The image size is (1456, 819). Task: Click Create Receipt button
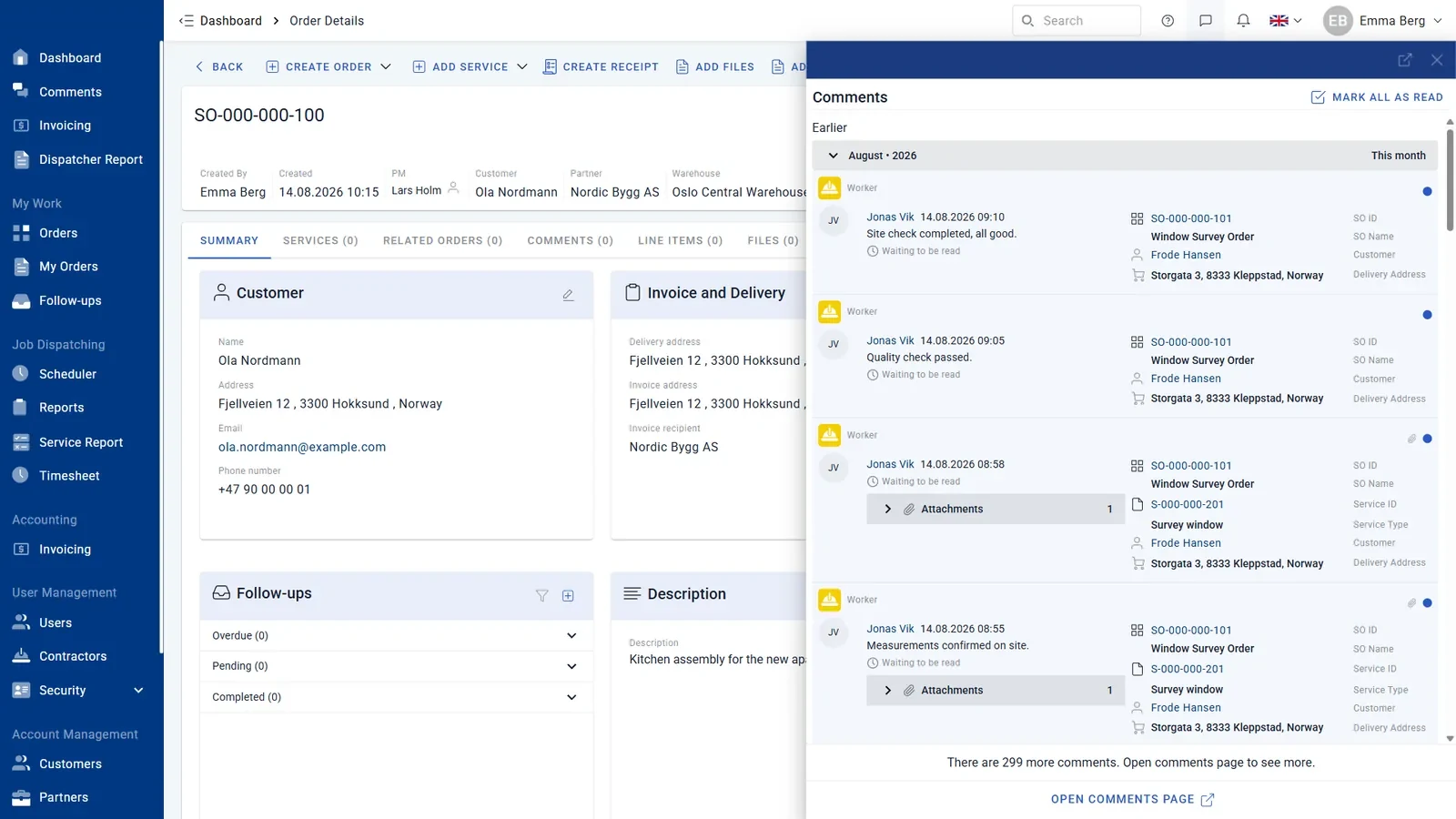tap(601, 67)
